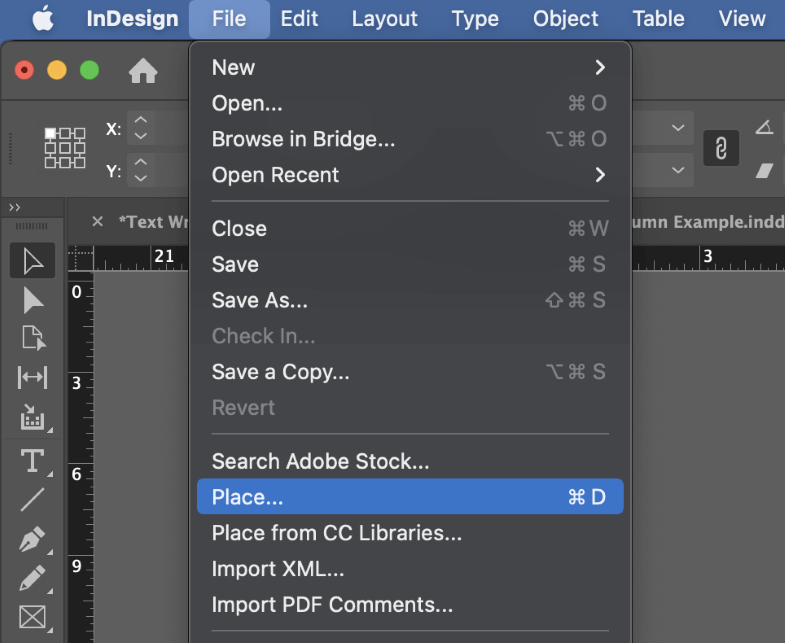Choose Close from File menu
The width and height of the screenshot is (785, 643).
coord(410,228)
